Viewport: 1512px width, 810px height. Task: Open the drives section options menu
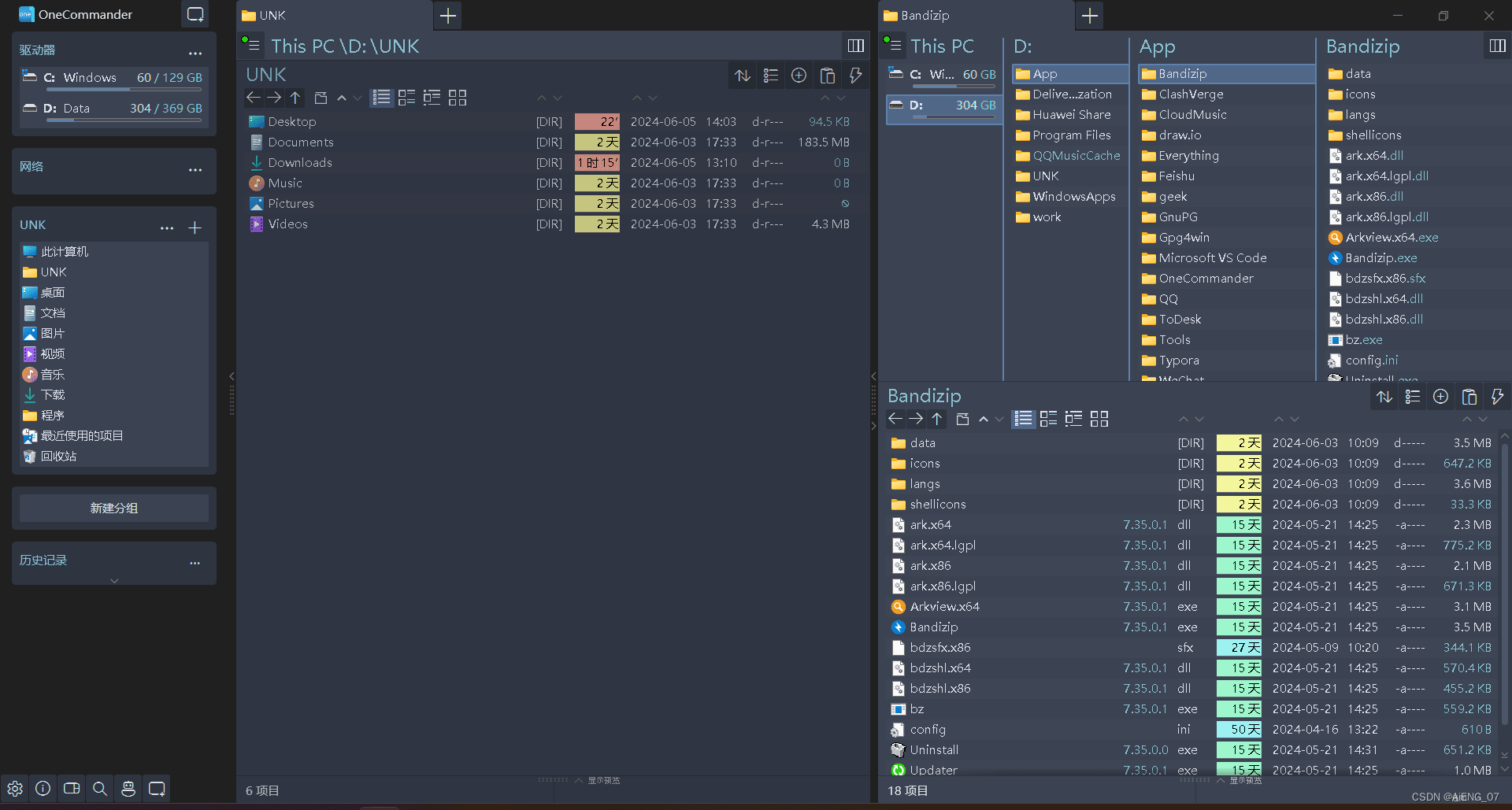pos(195,54)
